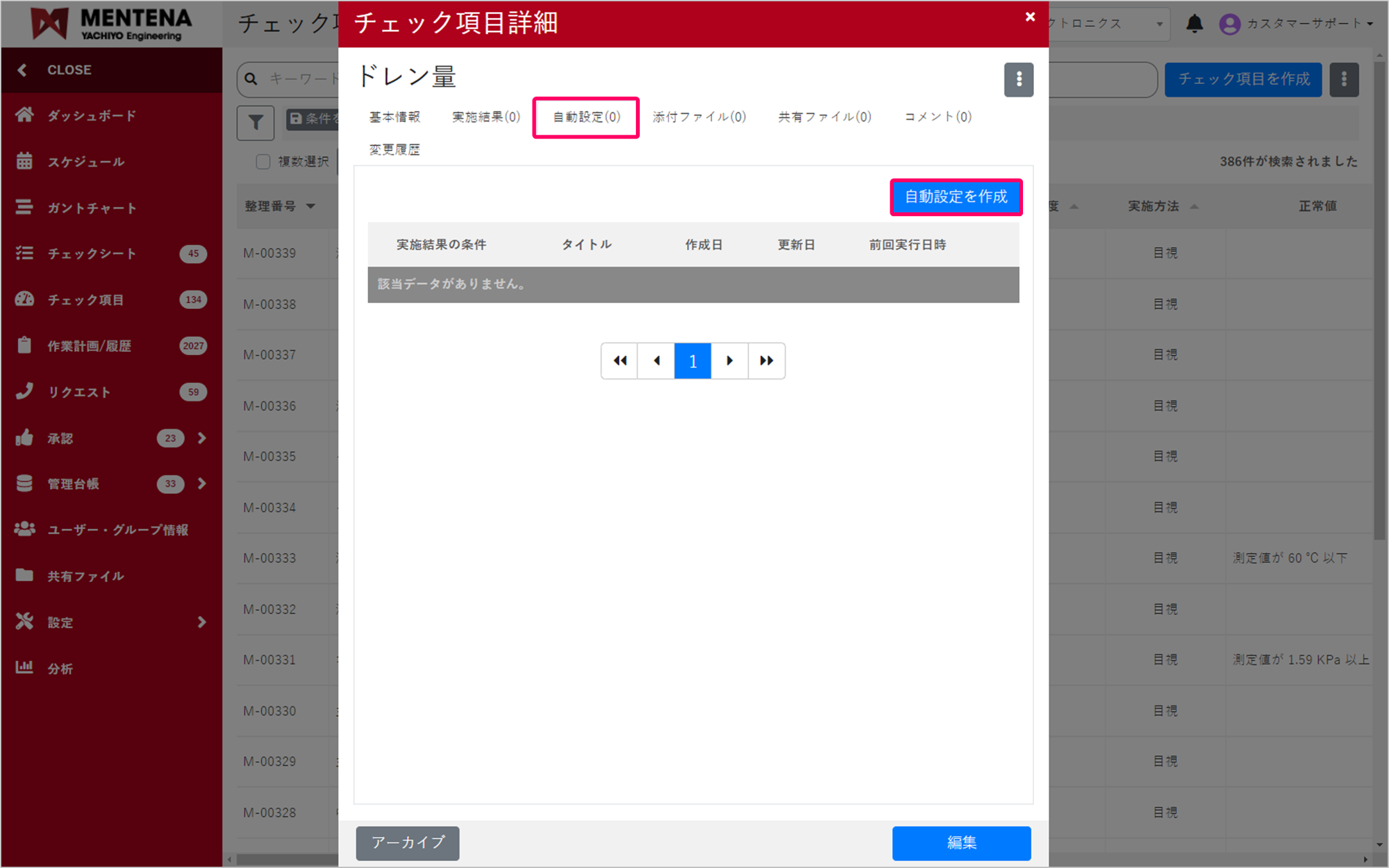Open the kebab menu in the dialog header
Image resolution: width=1389 pixels, height=868 pixels.
point(1019,79)
